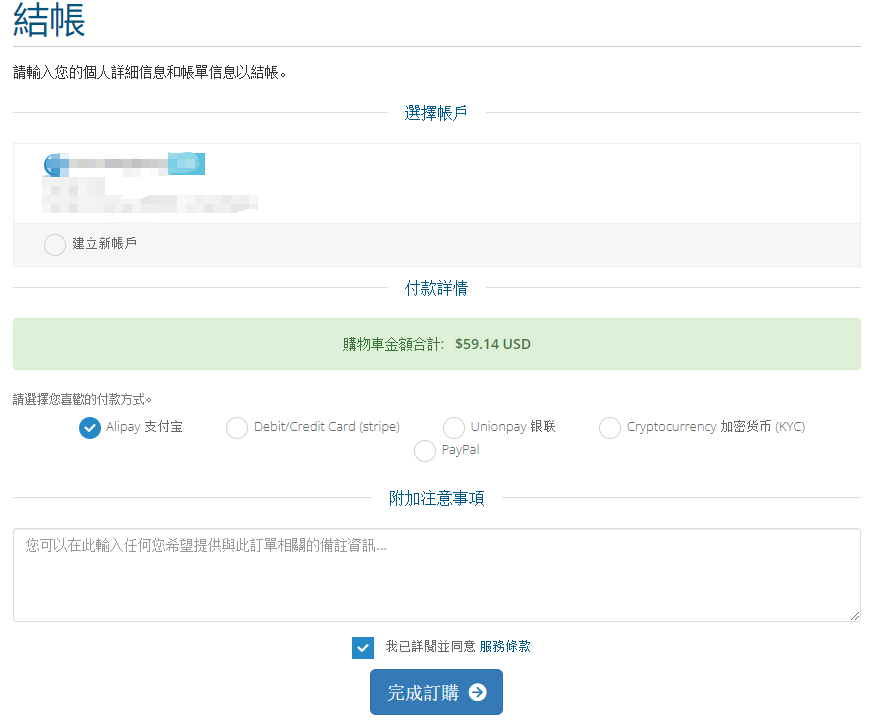This screenshot has width=880, height=725.
Task: Select the blurred existing account radio
Action: [54, 164]
